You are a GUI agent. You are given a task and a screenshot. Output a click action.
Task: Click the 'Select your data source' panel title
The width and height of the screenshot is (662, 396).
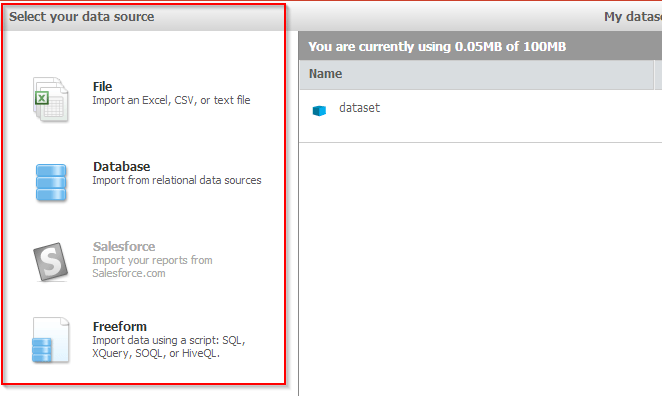tap(81, 16)
